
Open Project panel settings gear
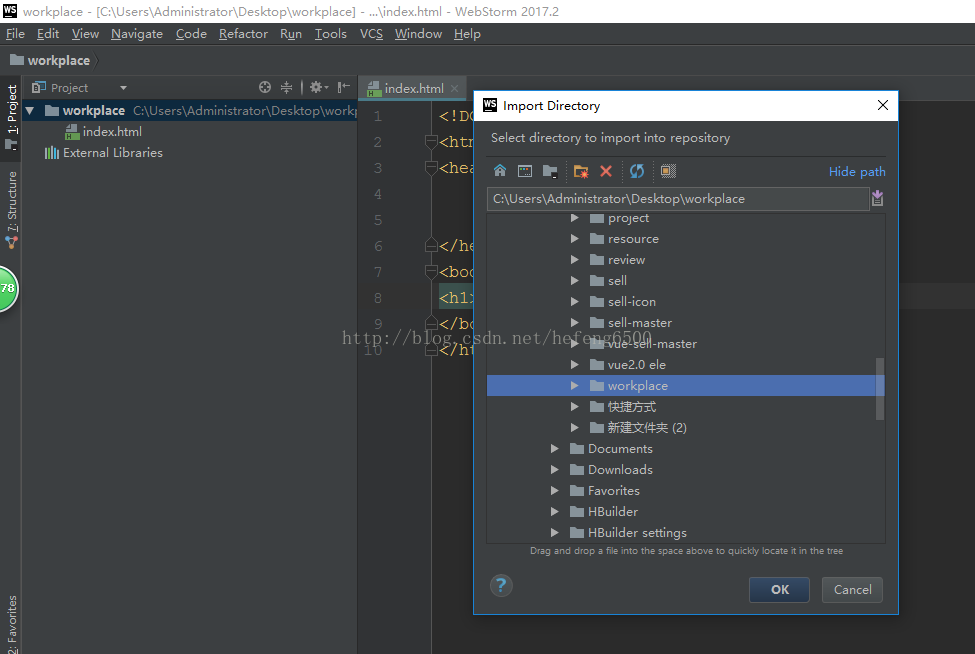[x=318, y=87]
